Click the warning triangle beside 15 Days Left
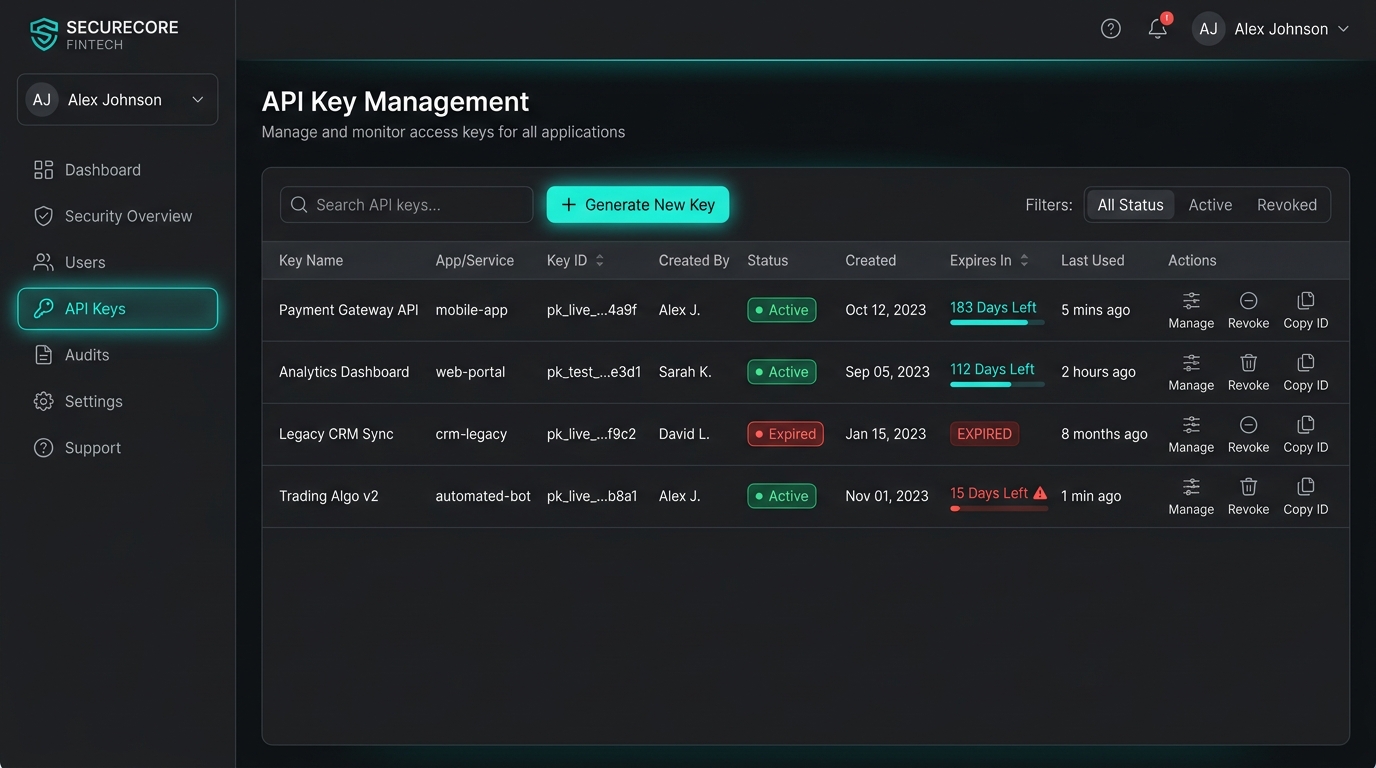This screenshot has height=768, width=1376. pyautogui.click(x=1040, y=493)
